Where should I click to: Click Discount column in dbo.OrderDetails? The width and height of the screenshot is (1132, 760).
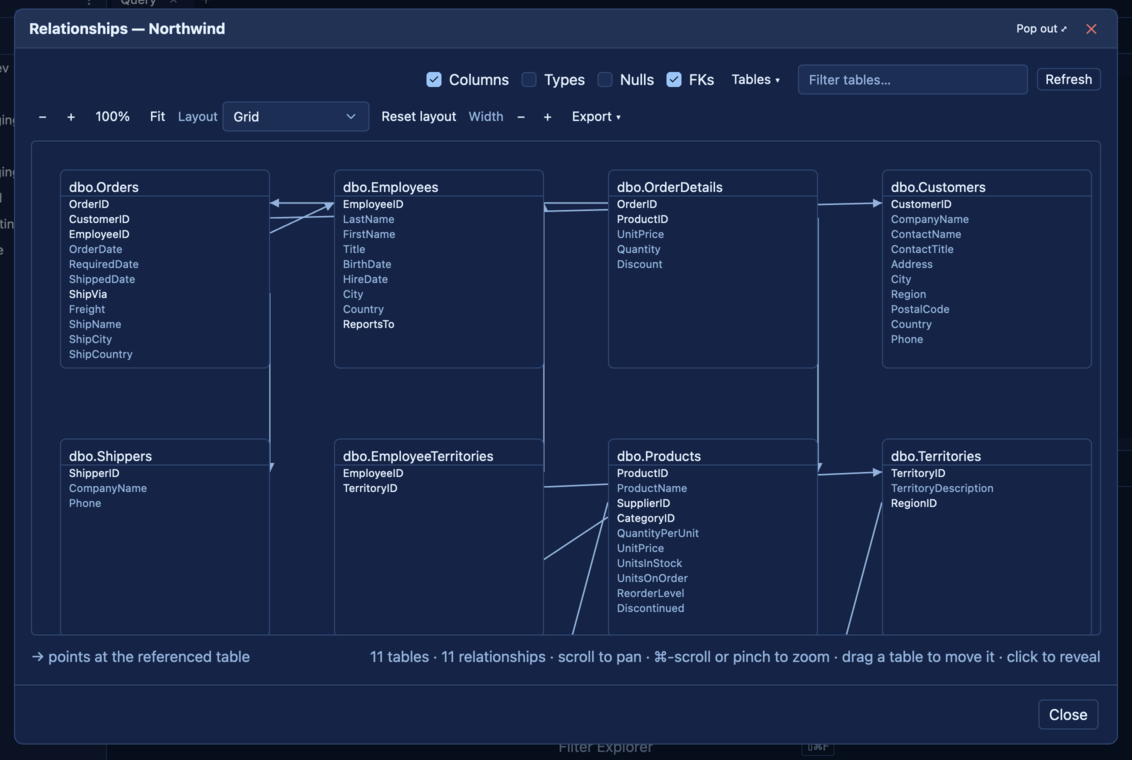[639, 264]
